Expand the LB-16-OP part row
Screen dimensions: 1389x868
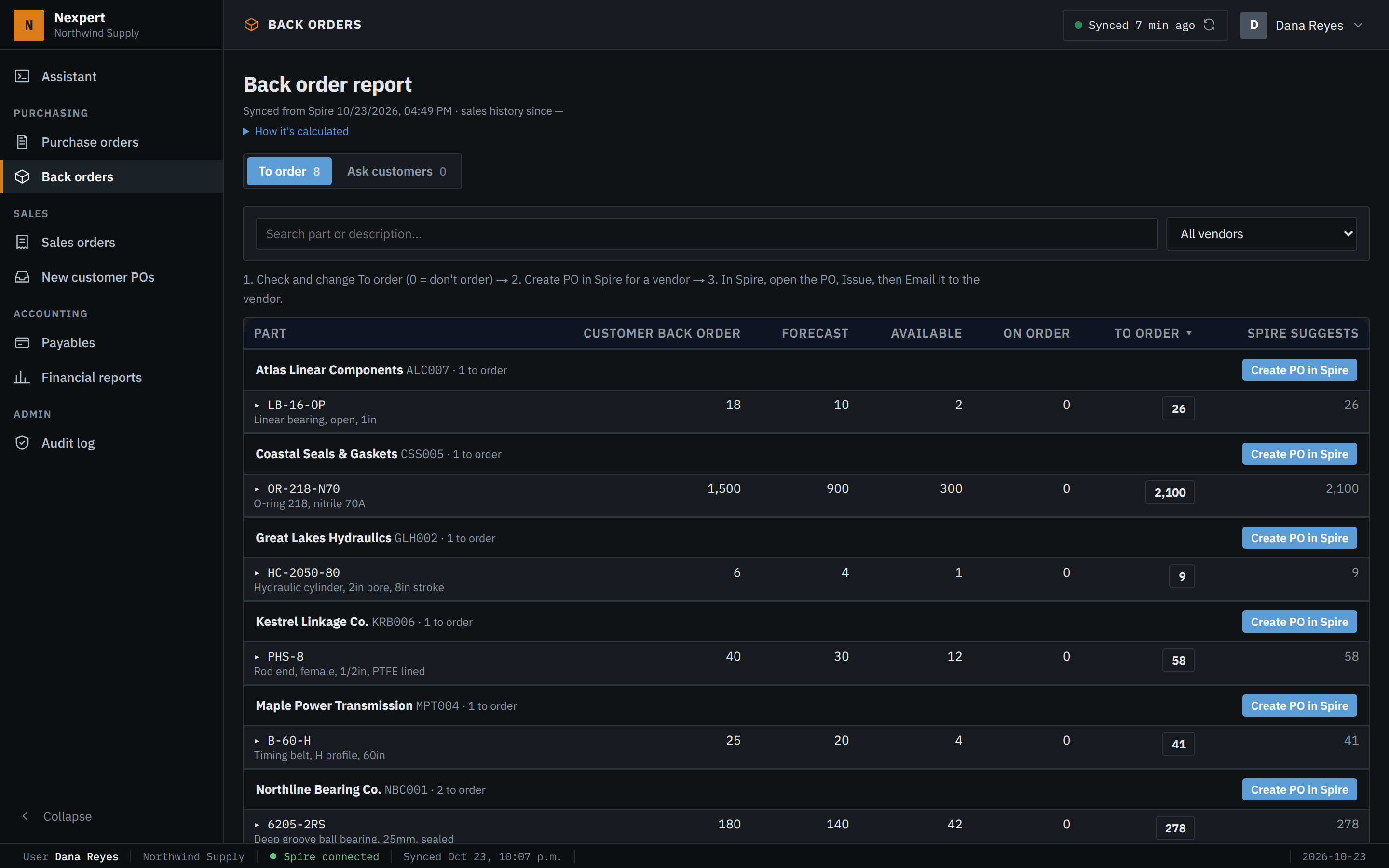click(x=257, y=405)
